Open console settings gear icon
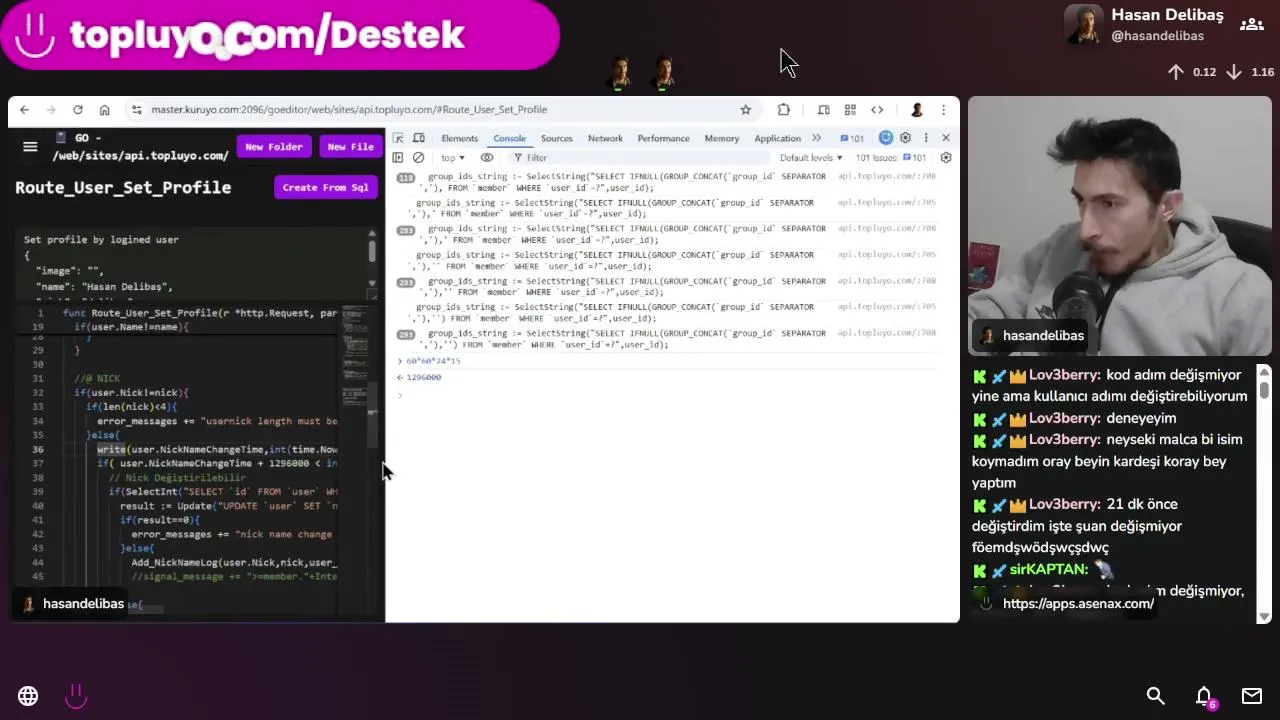 (946, 158)
